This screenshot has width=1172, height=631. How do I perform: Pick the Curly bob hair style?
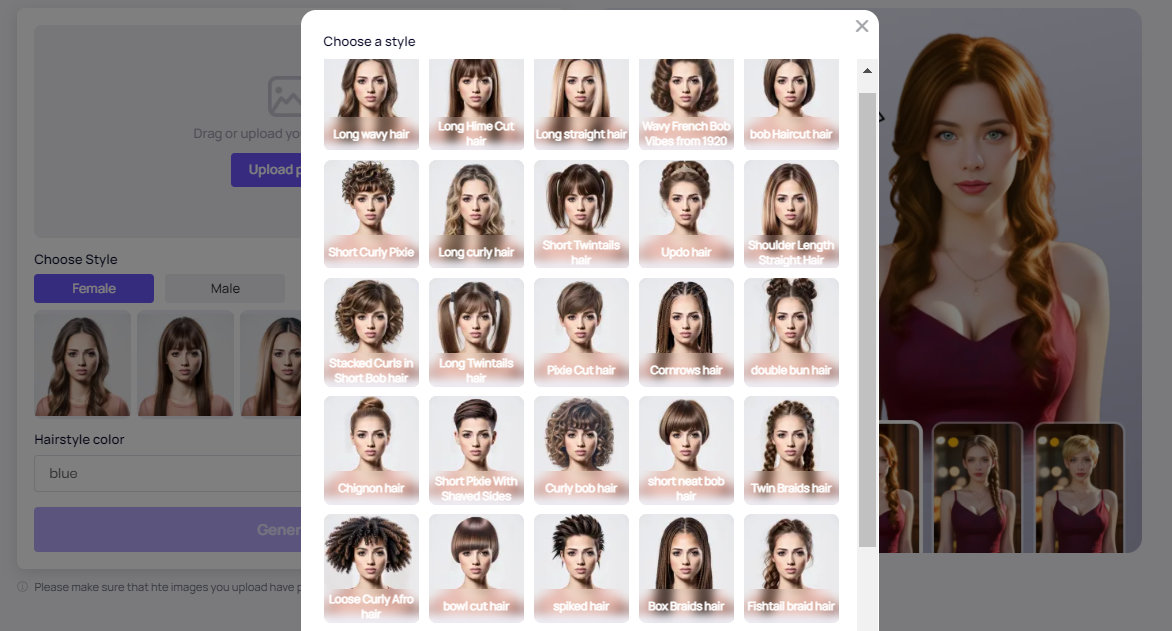click(x=581, y=449)
